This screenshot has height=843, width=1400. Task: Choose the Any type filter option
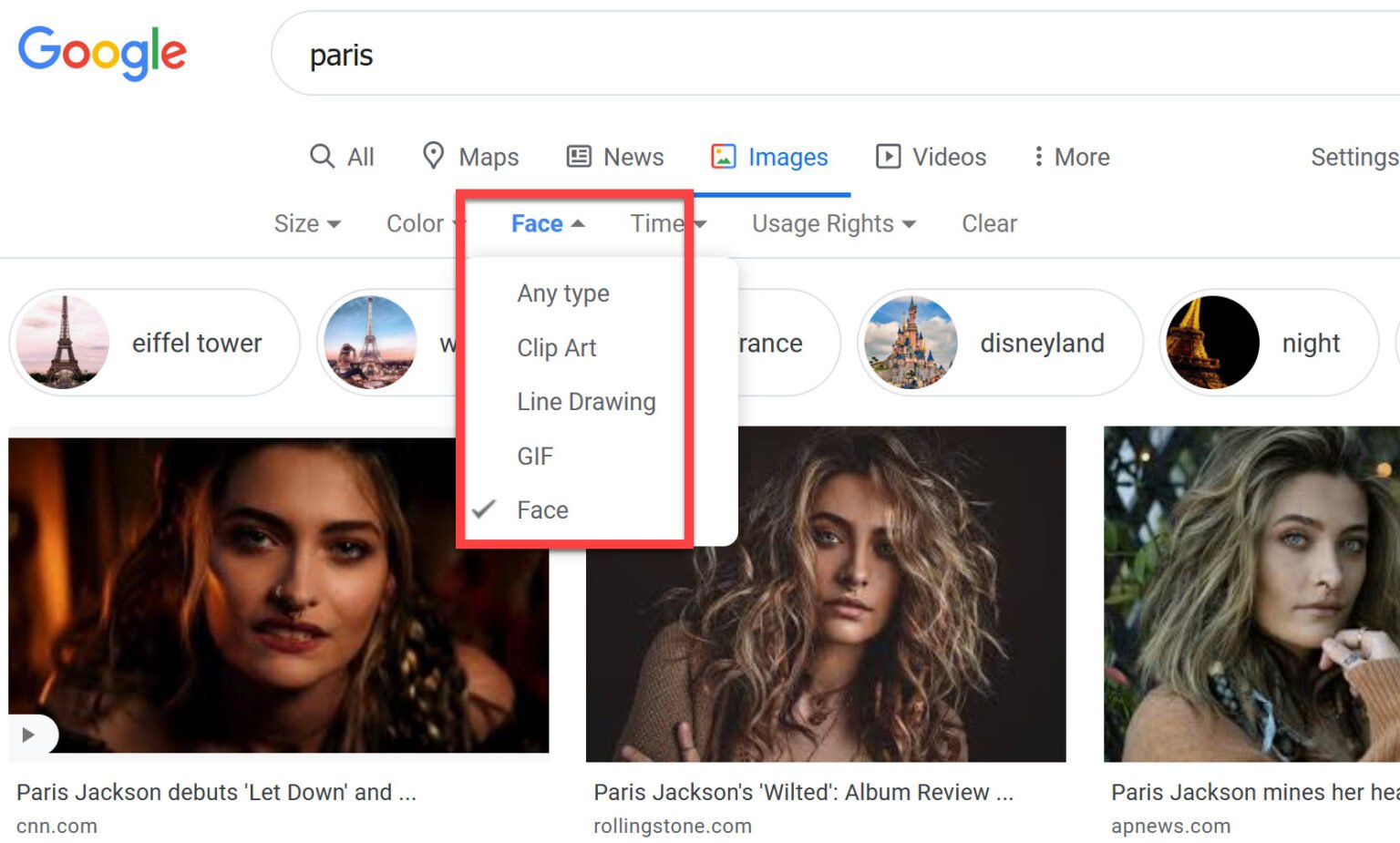[x=563, y=293]
